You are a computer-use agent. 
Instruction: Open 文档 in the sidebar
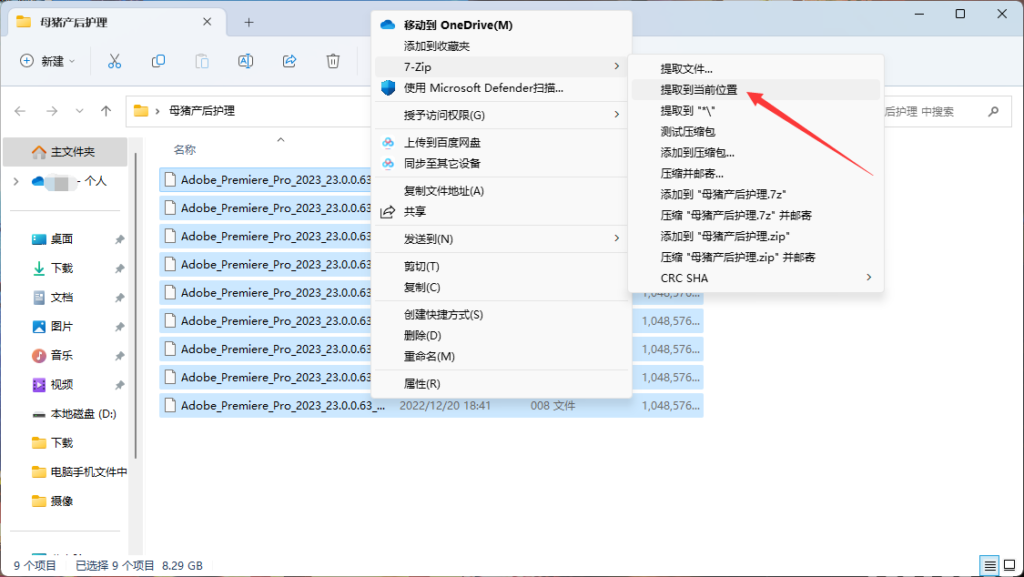pyautogui.click(x=62, y=298)
